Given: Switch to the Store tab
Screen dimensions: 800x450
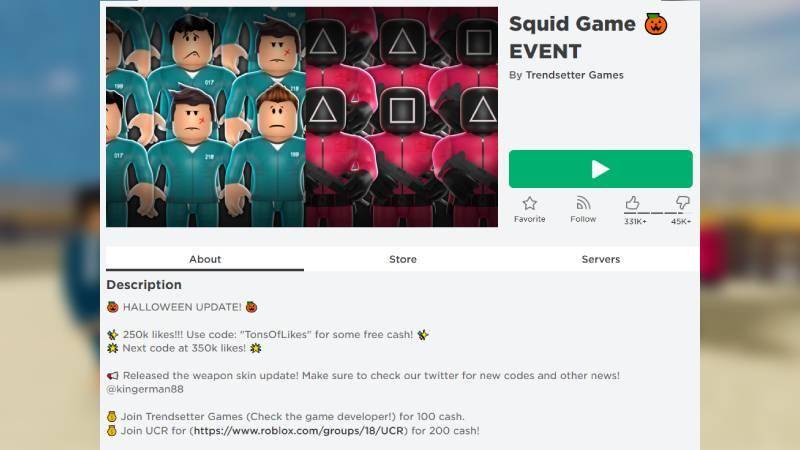Looking at the screenshot, I should coord(403,259).
